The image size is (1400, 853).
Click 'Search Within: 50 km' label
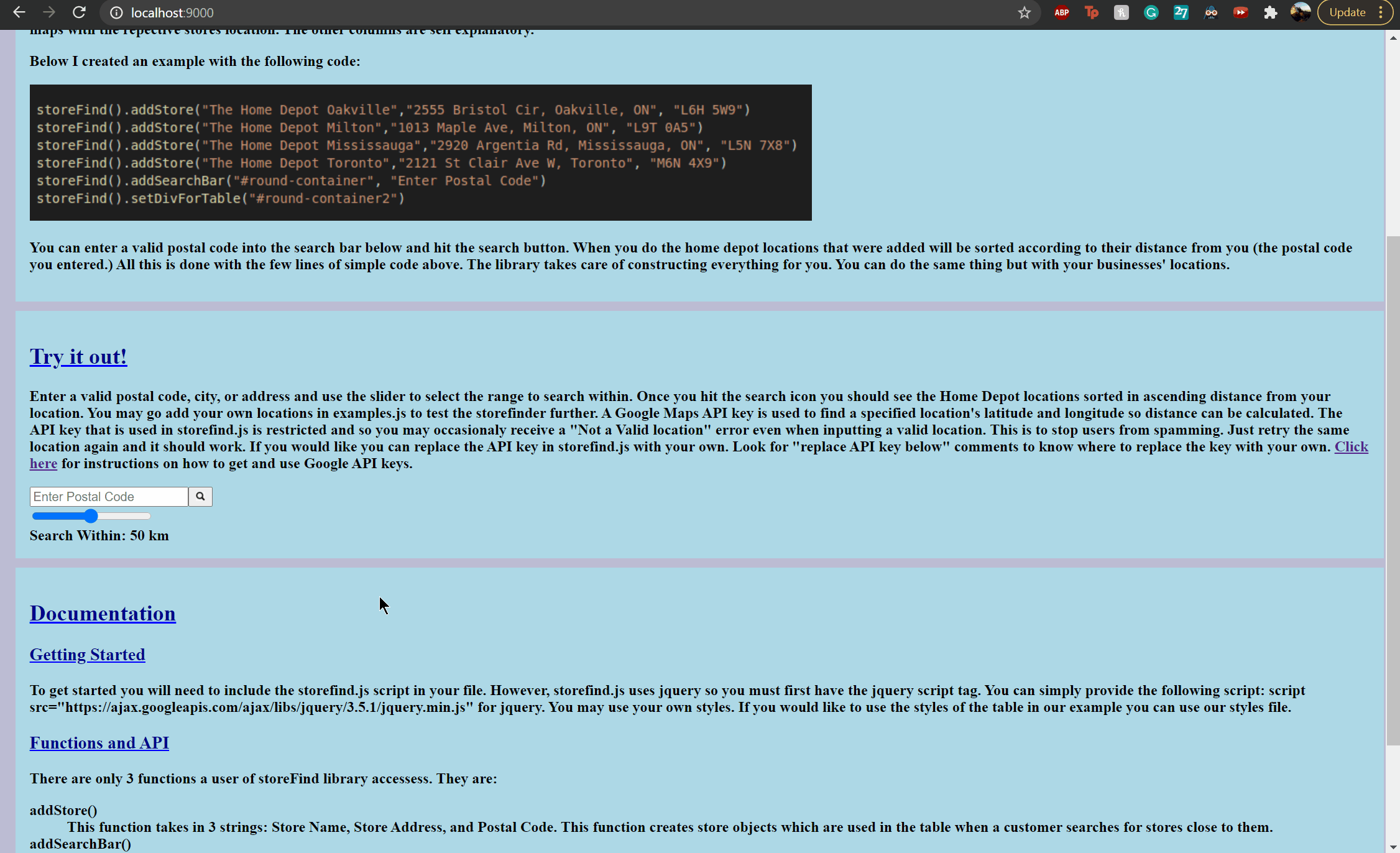click(x=99, y=536)
